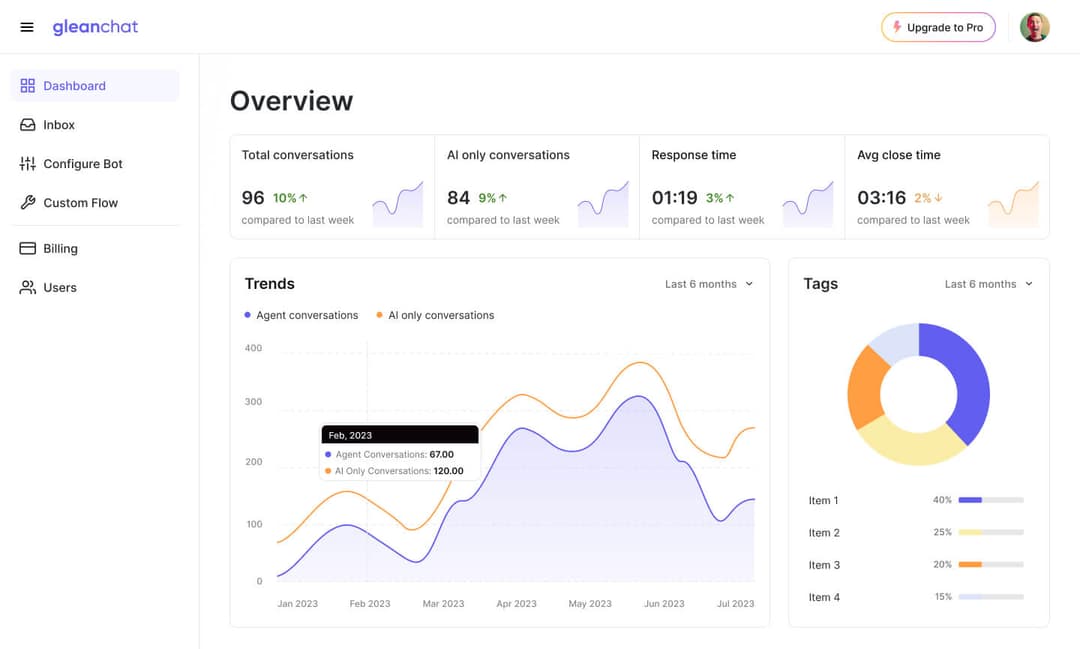Open Tags Last 6 months dropdown
1080x649 pixels.
point(989,284)
